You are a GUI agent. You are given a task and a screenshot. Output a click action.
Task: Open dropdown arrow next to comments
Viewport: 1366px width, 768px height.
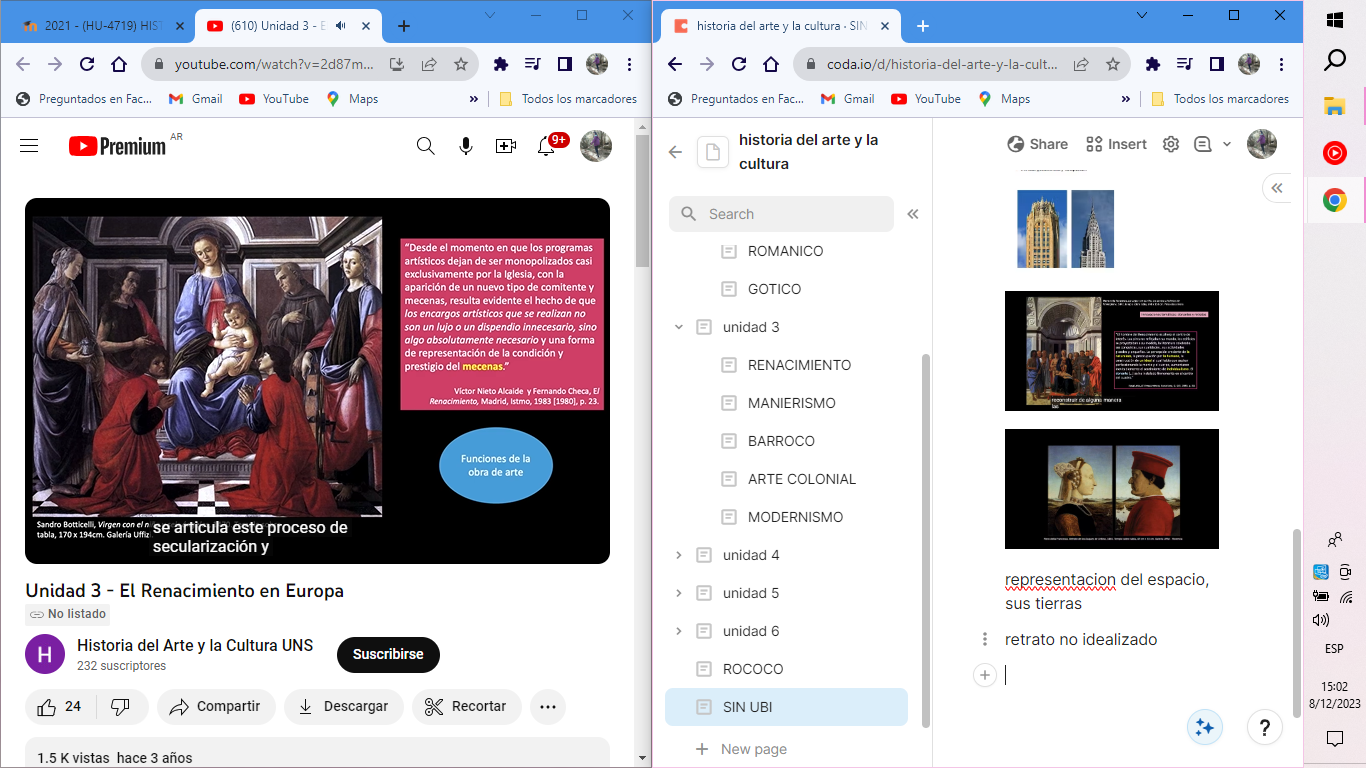[x=1227, y=144]
